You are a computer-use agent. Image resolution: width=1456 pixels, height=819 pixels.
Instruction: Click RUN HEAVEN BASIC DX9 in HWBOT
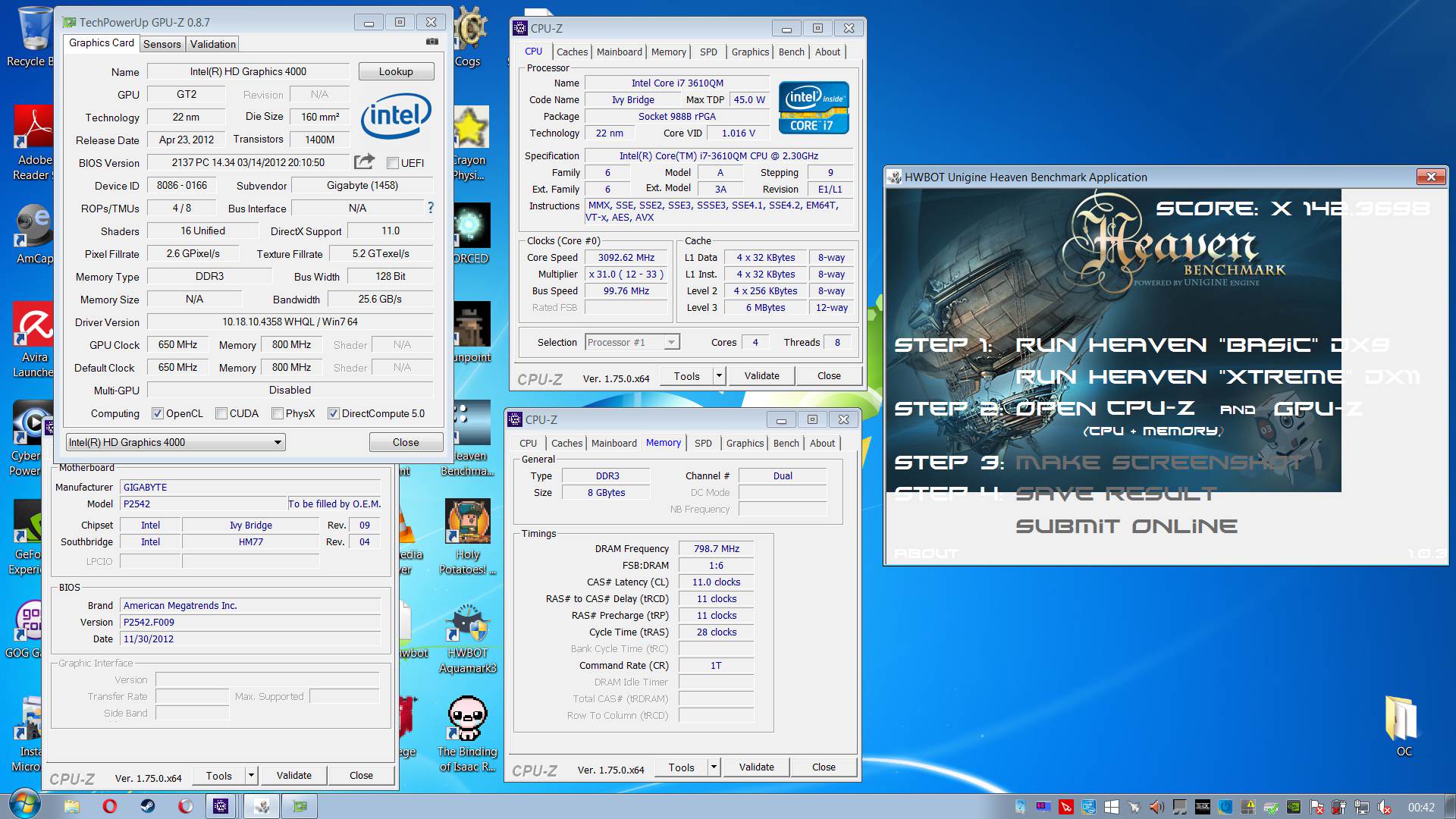[1202, 345]
